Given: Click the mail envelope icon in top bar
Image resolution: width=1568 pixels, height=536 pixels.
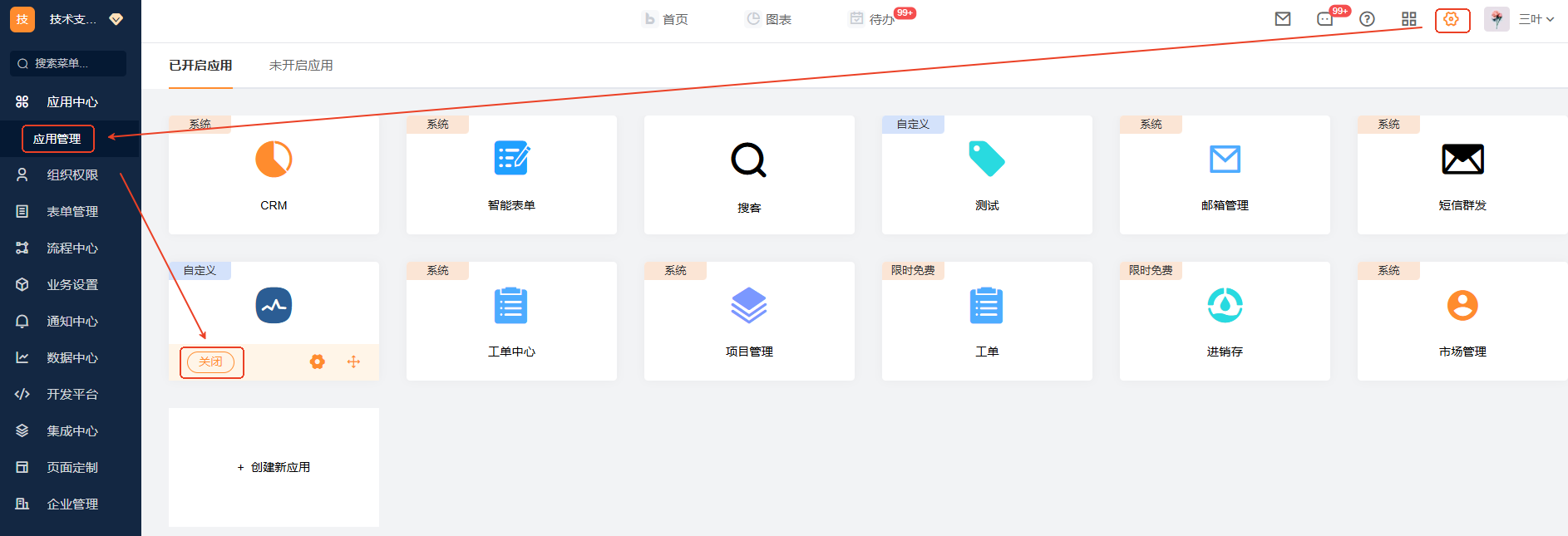Looking at the screenshot, I should (1283, 19).
